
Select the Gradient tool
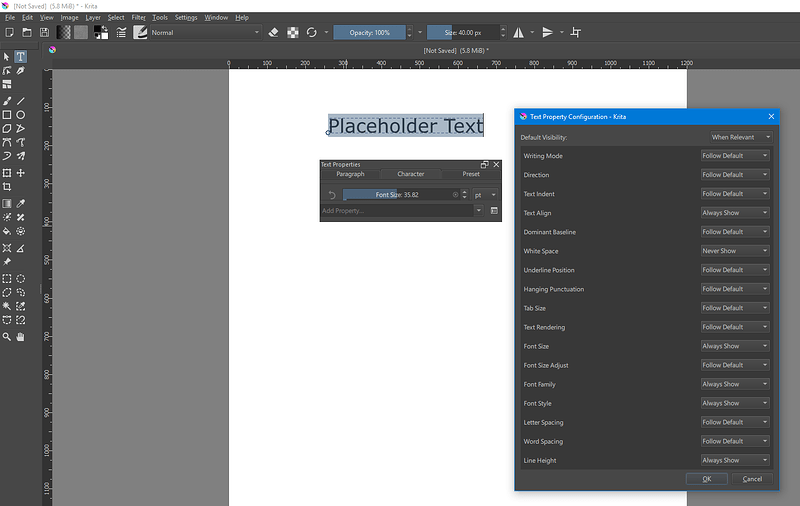pos(7,204)
